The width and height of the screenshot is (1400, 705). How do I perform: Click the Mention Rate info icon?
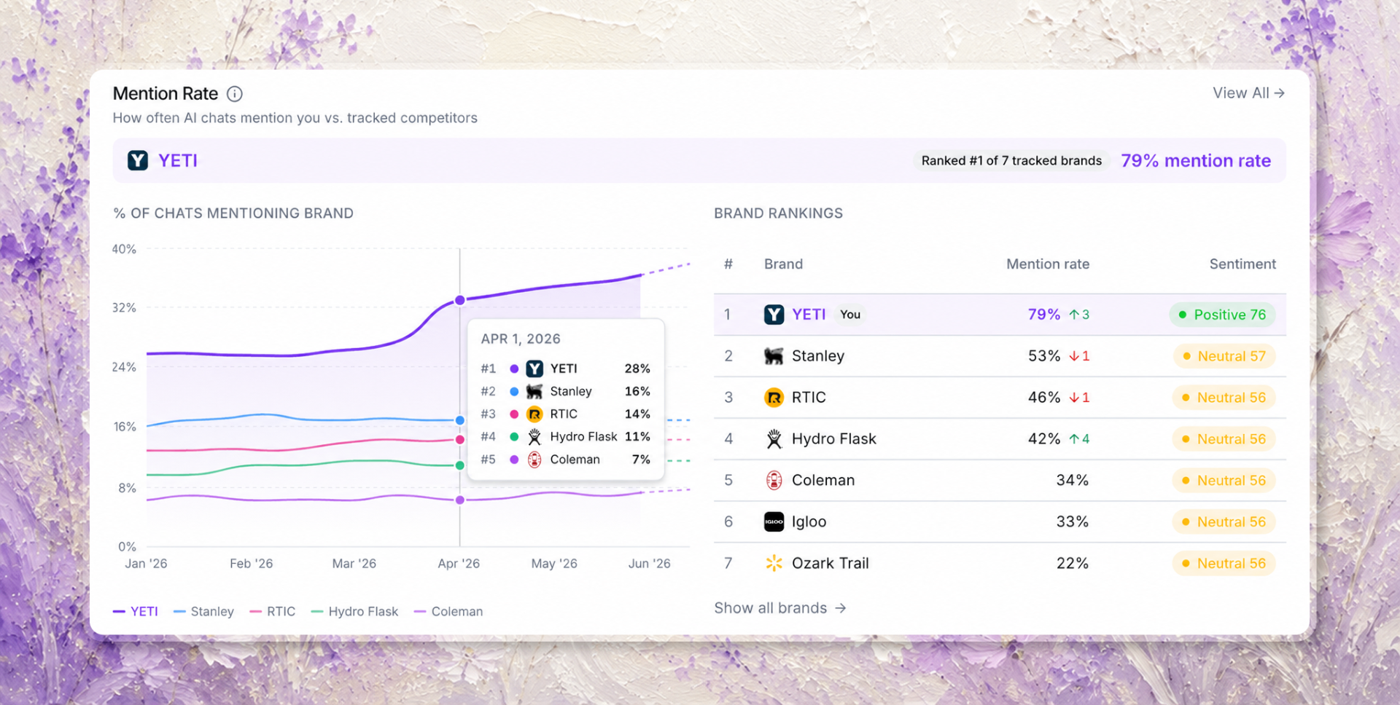point(234,94)
